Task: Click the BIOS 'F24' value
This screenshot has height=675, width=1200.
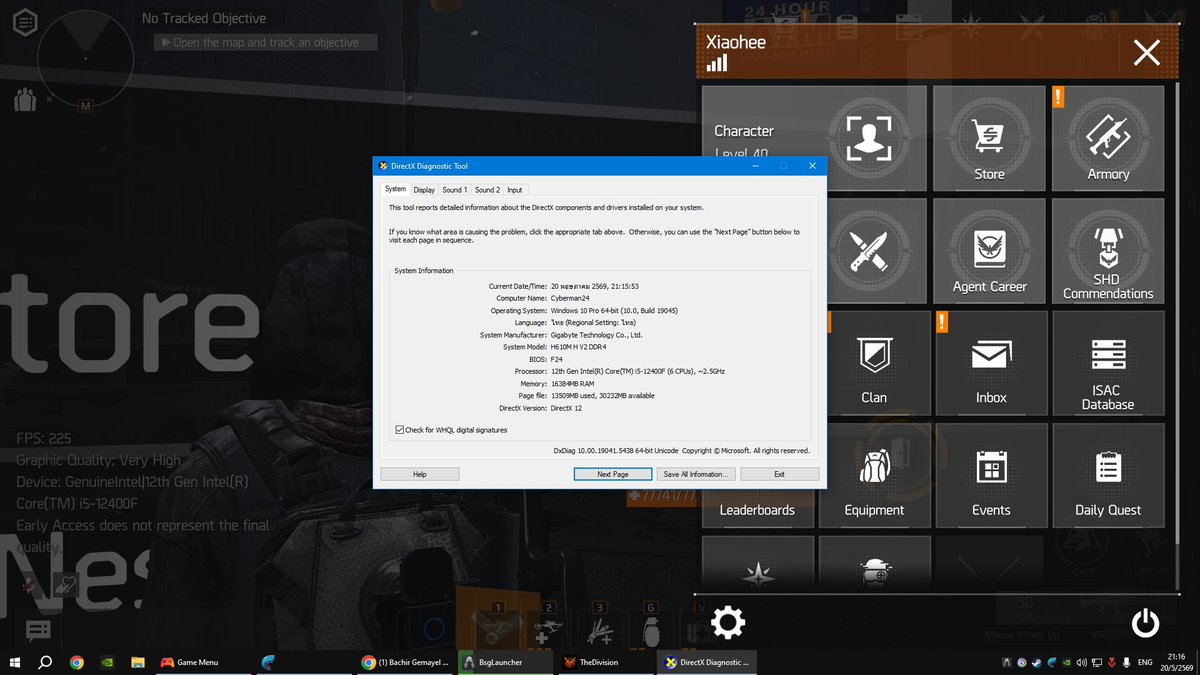Action: [557, 359]
